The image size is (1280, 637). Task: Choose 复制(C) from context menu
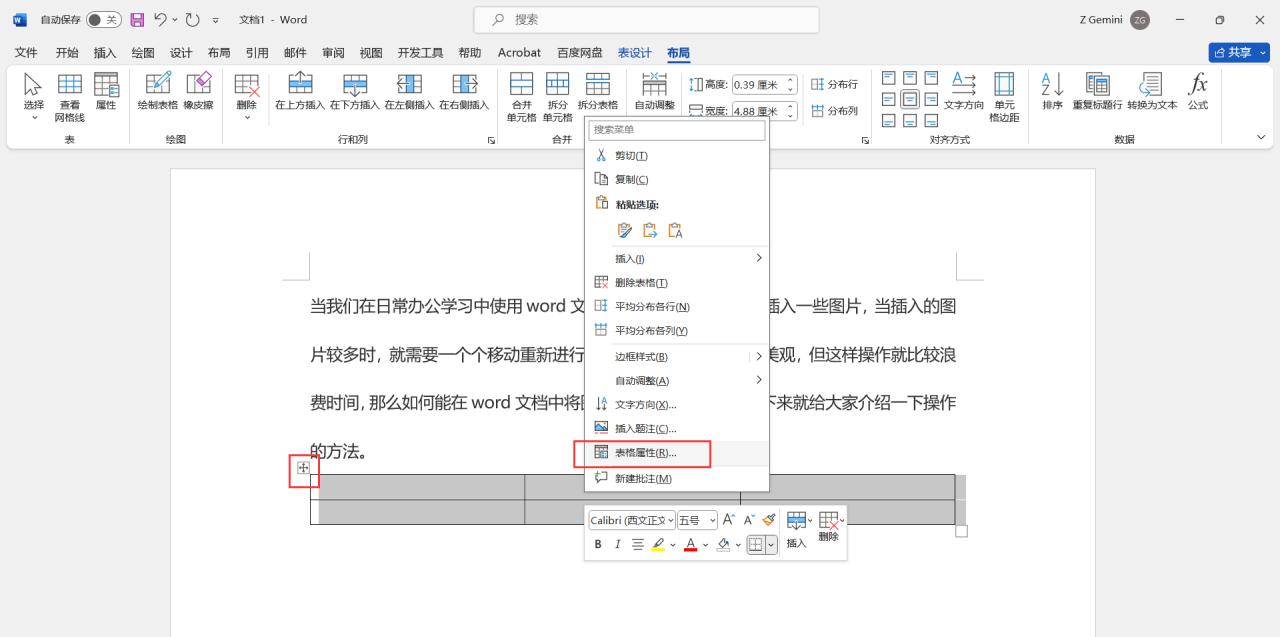click(677, 179)
